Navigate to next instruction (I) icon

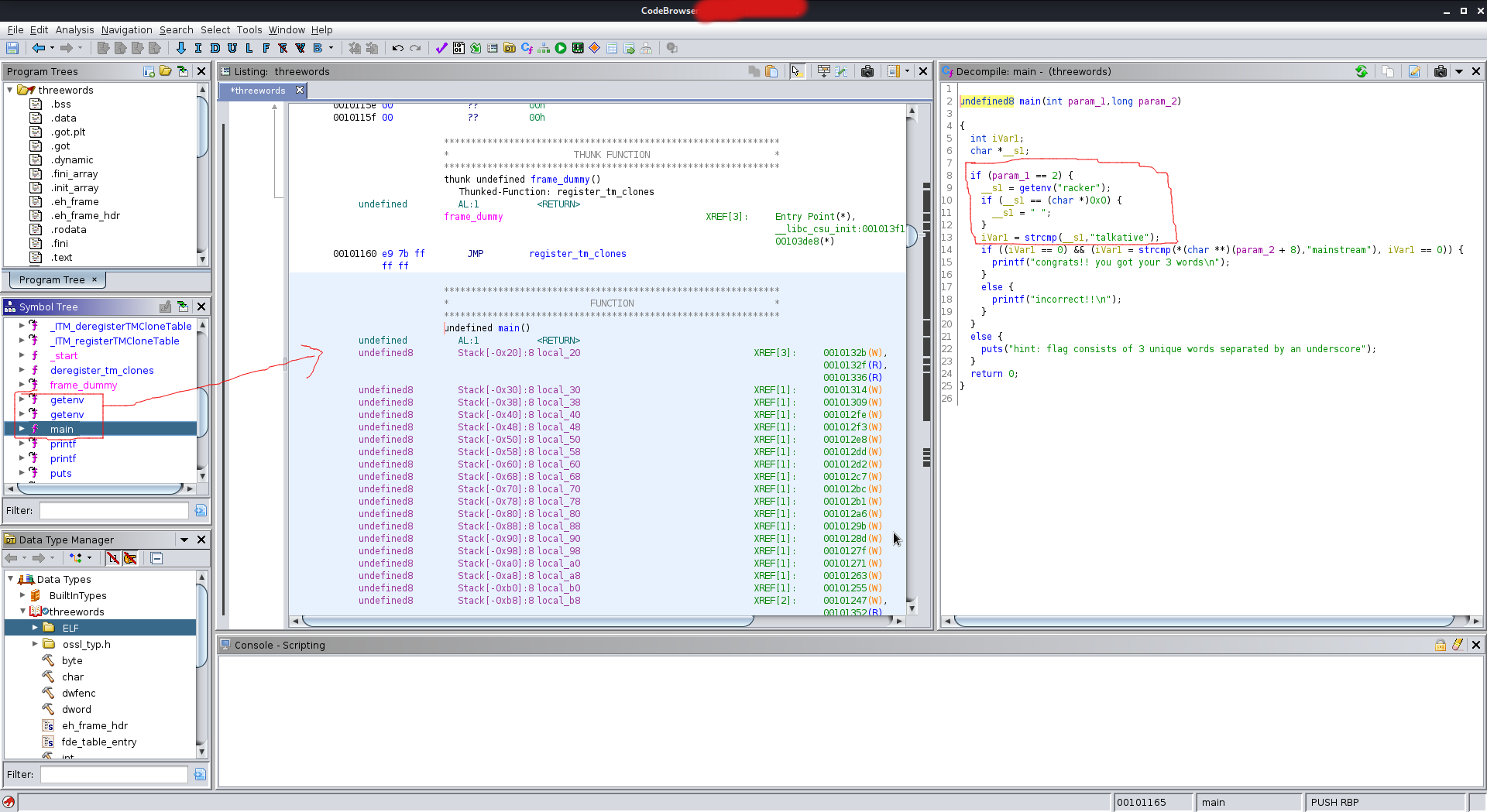point(198,48)
